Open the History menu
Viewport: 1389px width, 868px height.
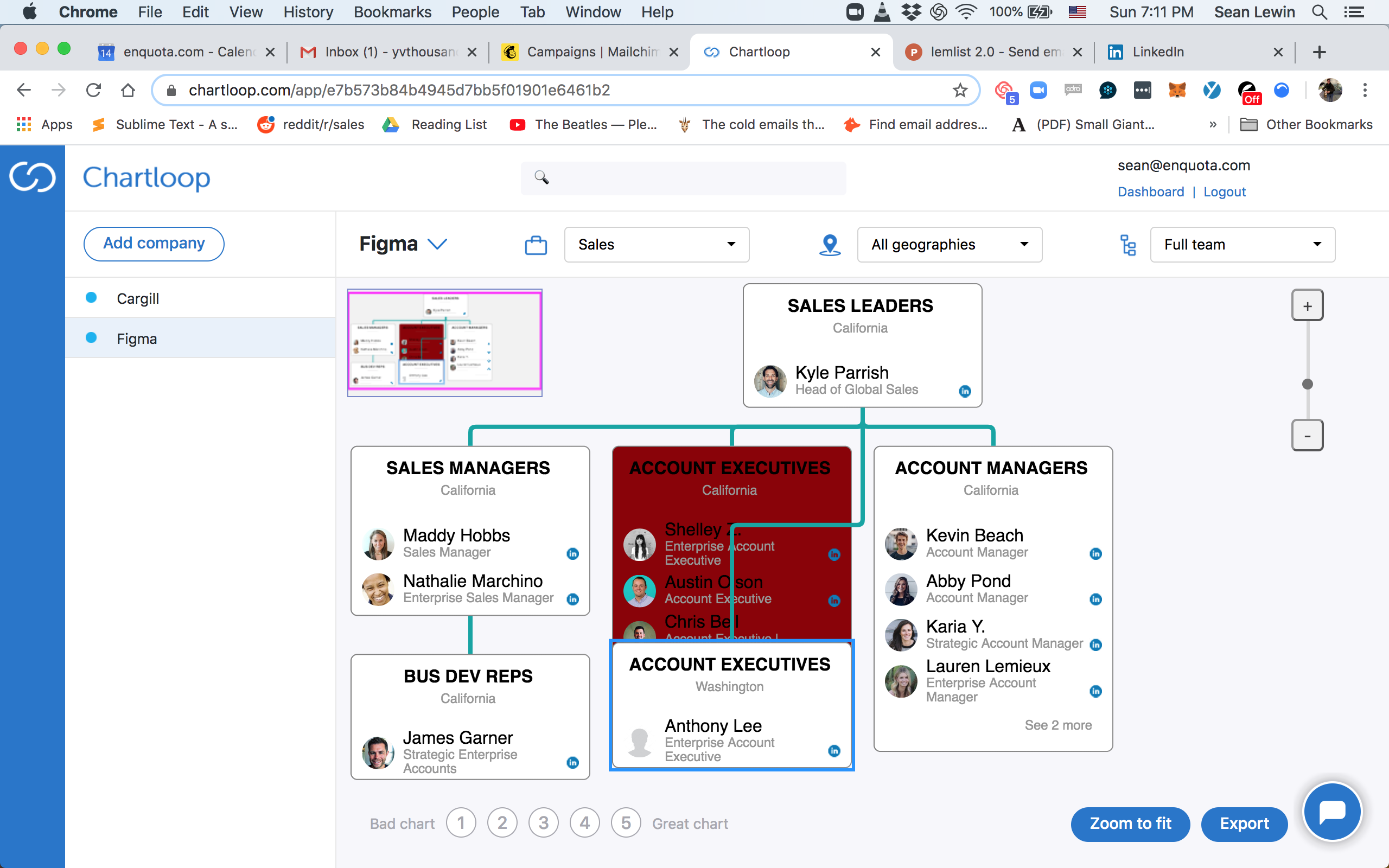coord(308,12)
